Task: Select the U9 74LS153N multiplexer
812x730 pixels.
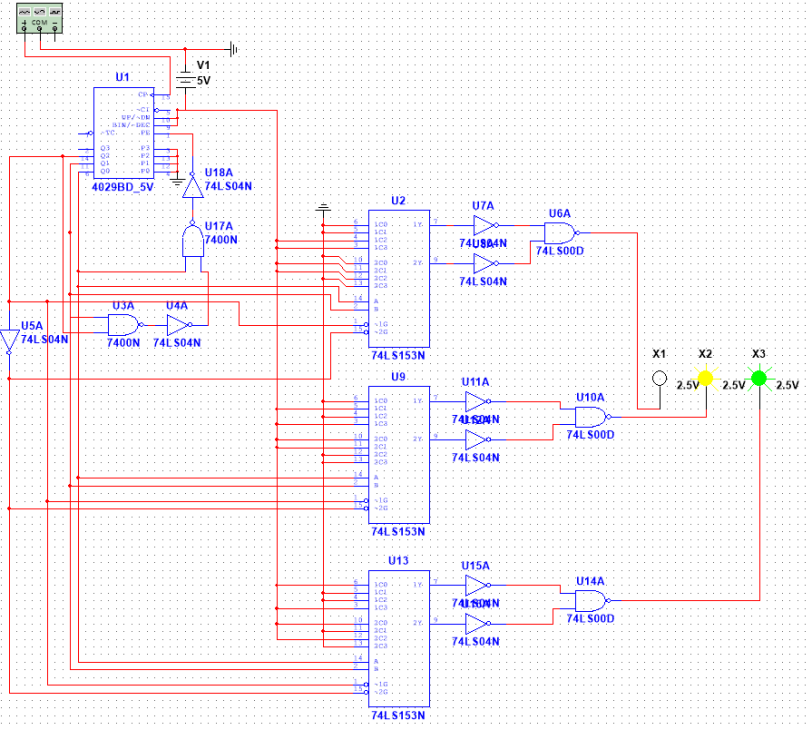Action: click(399, 455)
